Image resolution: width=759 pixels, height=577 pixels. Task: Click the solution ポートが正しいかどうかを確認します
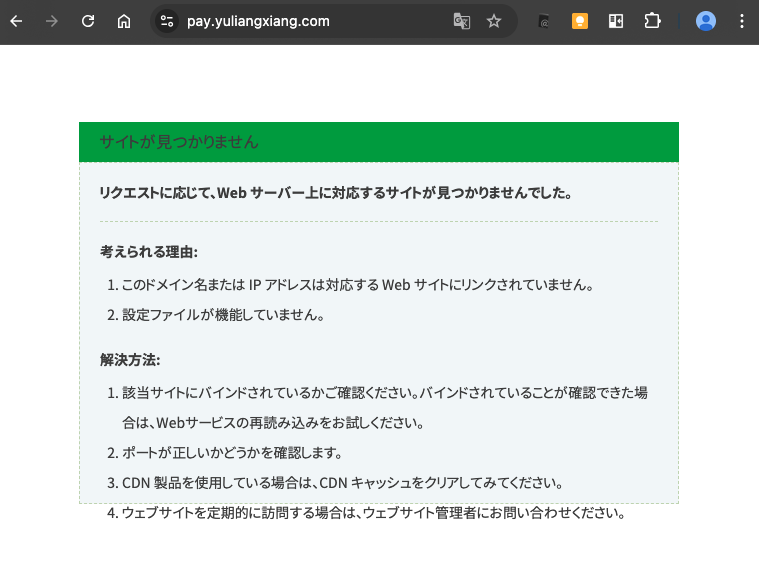tap(232, 453)
